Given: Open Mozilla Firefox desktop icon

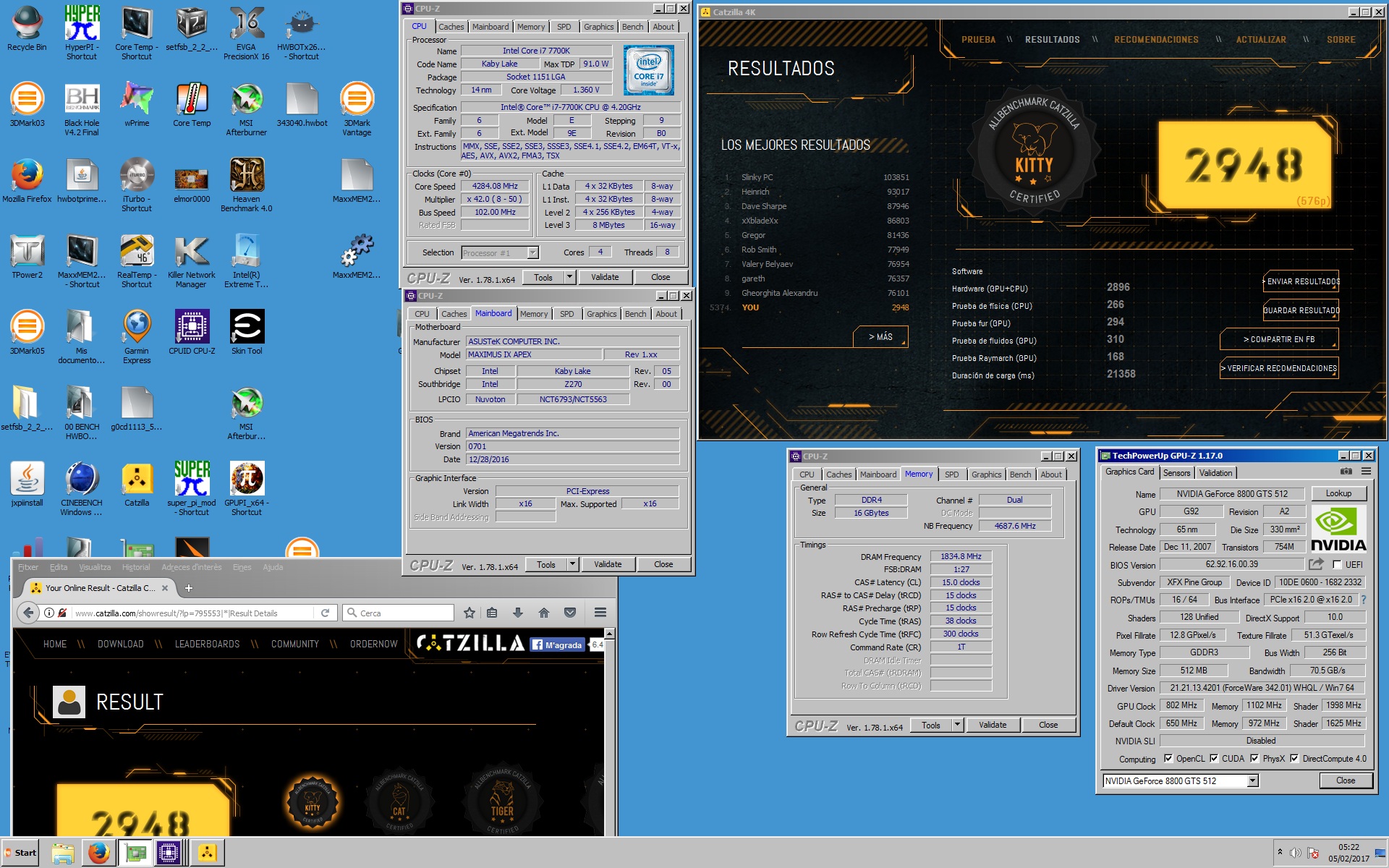Looking at the screenshot, I should coord(27,181).
